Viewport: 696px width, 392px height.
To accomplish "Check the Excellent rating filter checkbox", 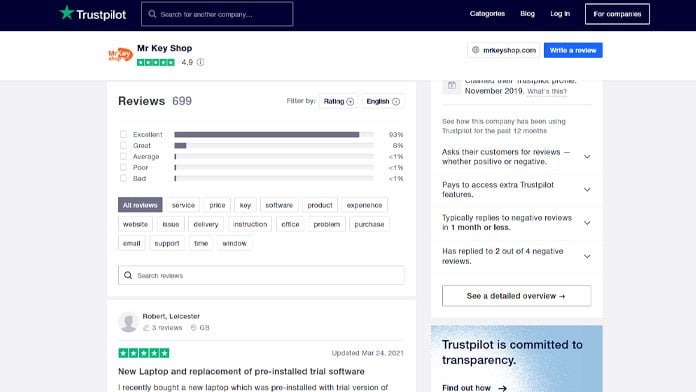I will coord(123,134).
